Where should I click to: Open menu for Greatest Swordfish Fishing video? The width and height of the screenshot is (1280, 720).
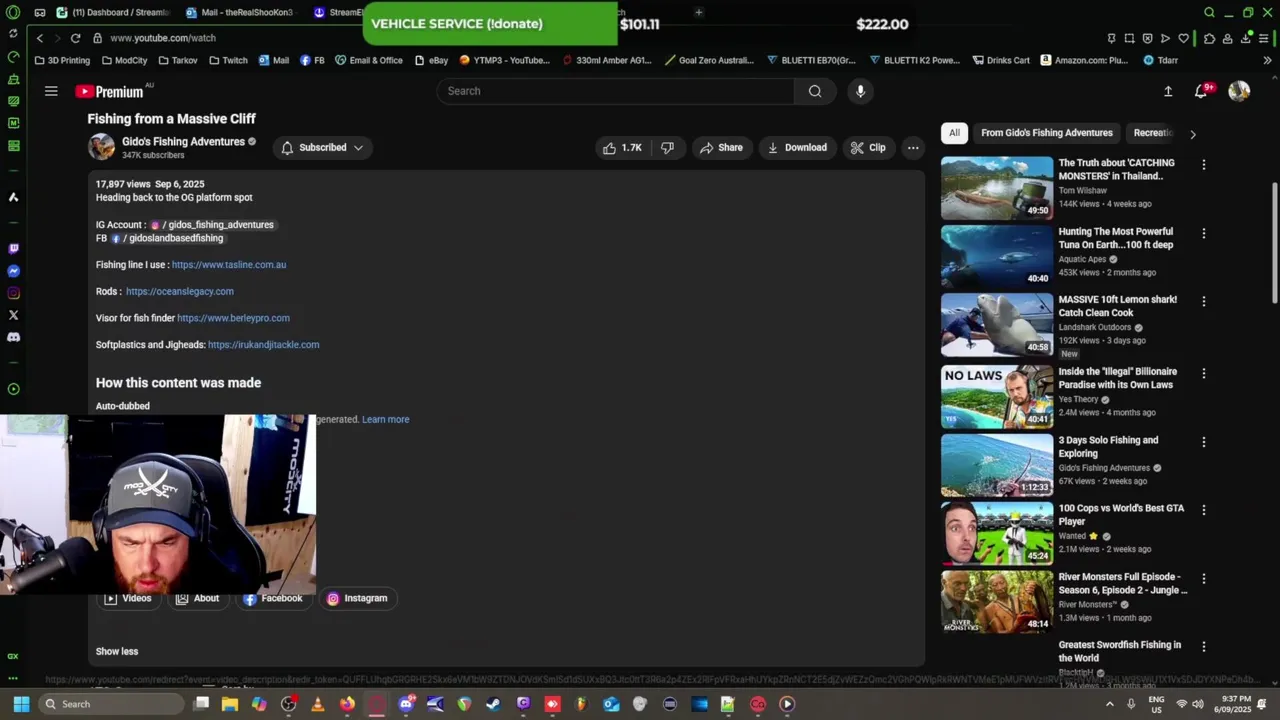[x=1204, y=647]
